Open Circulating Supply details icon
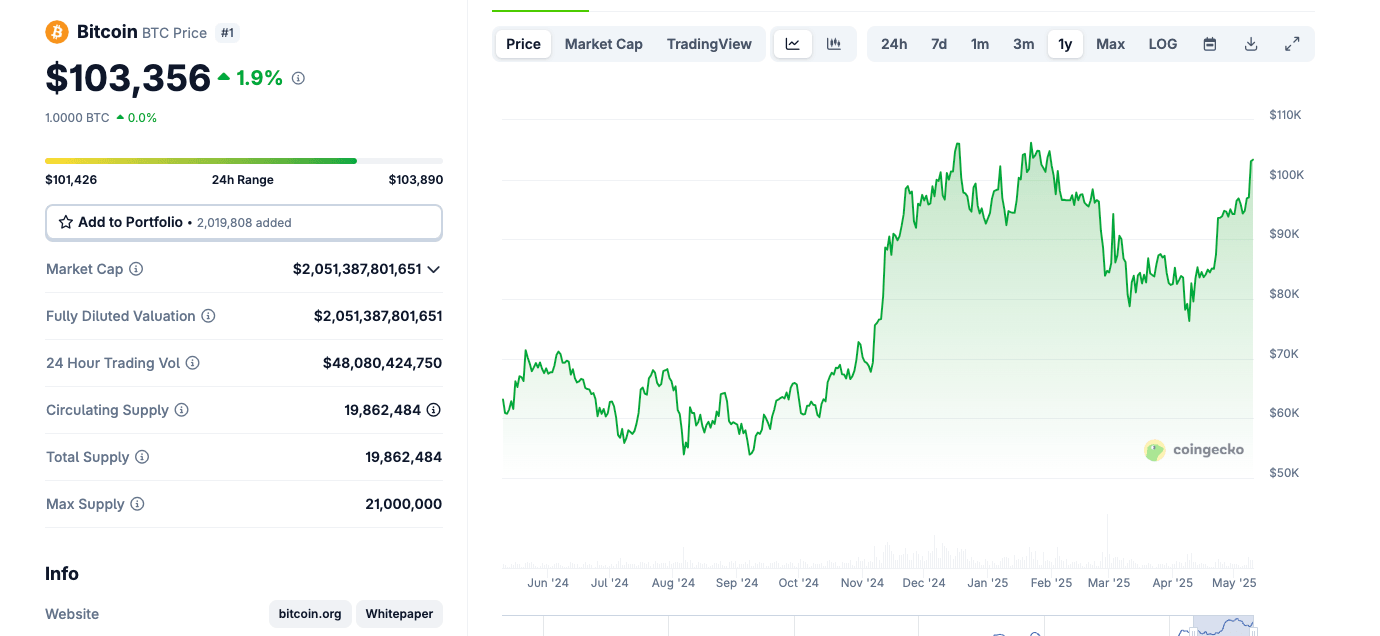This screenshot has height=636, width=1380. [434, 410]
